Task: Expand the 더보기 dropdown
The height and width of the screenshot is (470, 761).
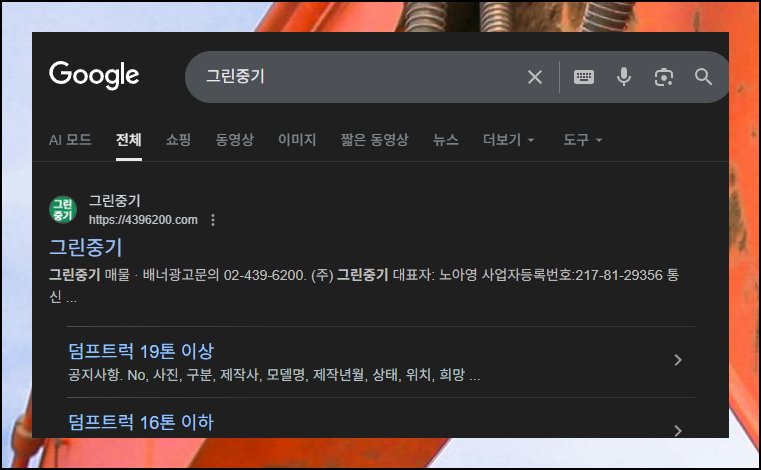Action: pyautogui.click(x=509, y=140)
